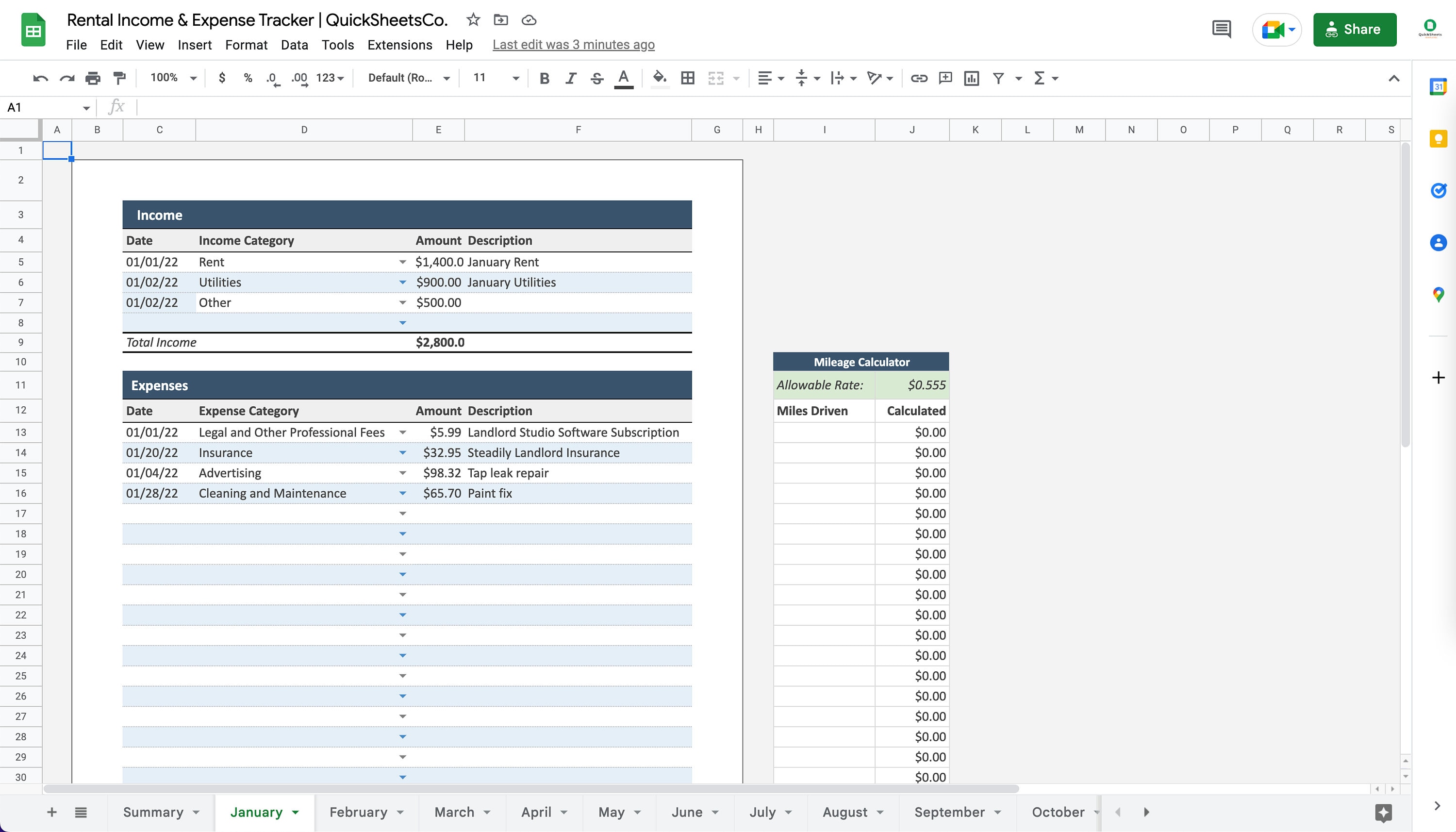The height and width of the screenshot is (832, 1456).
Task: Insert a chart from the toolbar
Action: point(971,78)
